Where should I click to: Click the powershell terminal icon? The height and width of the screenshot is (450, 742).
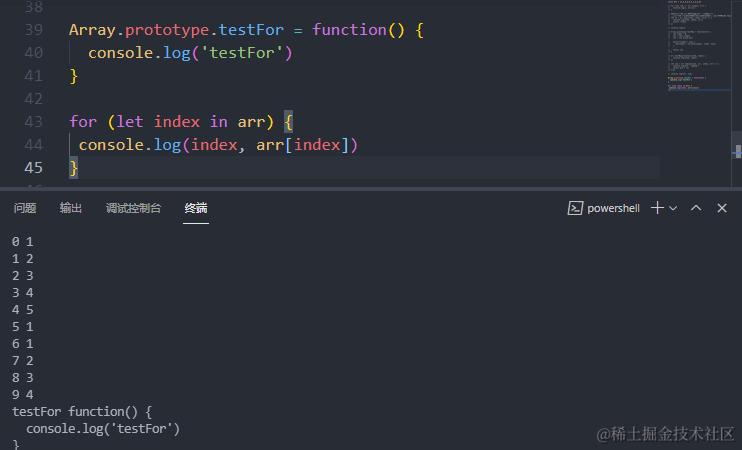(x=575, y=208)
